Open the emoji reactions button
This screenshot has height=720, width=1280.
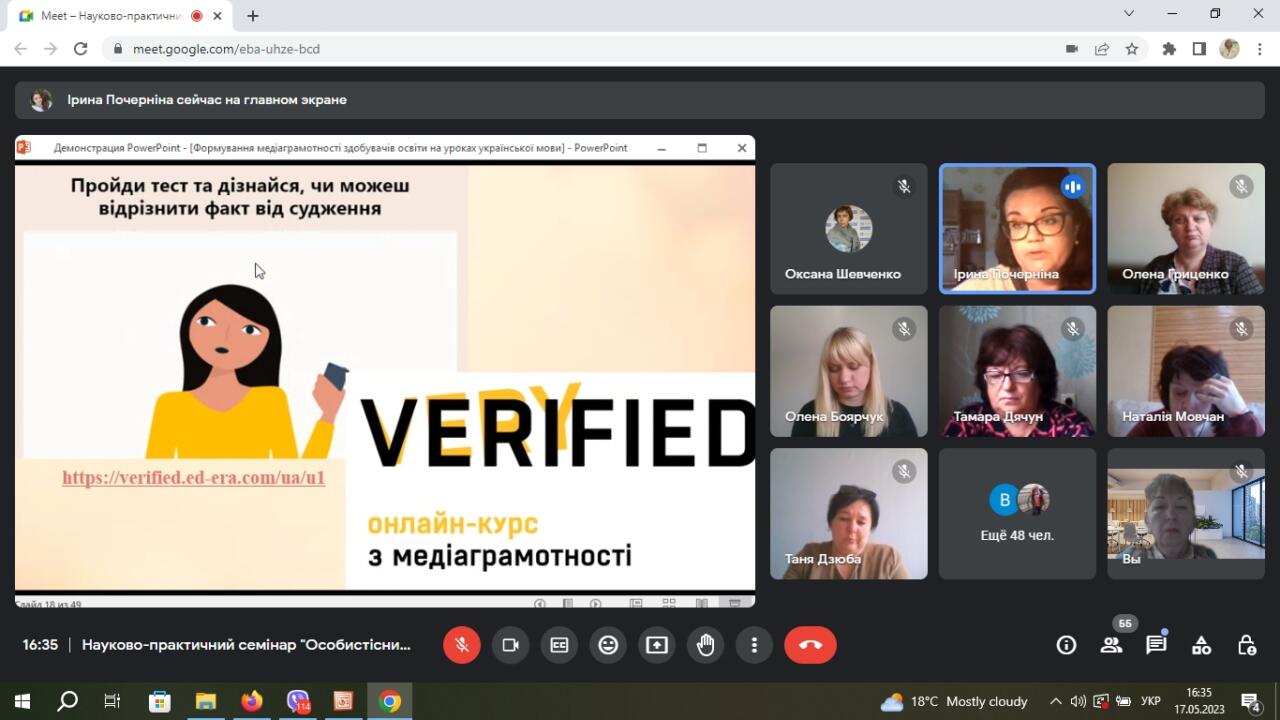[x=608, y=645]
